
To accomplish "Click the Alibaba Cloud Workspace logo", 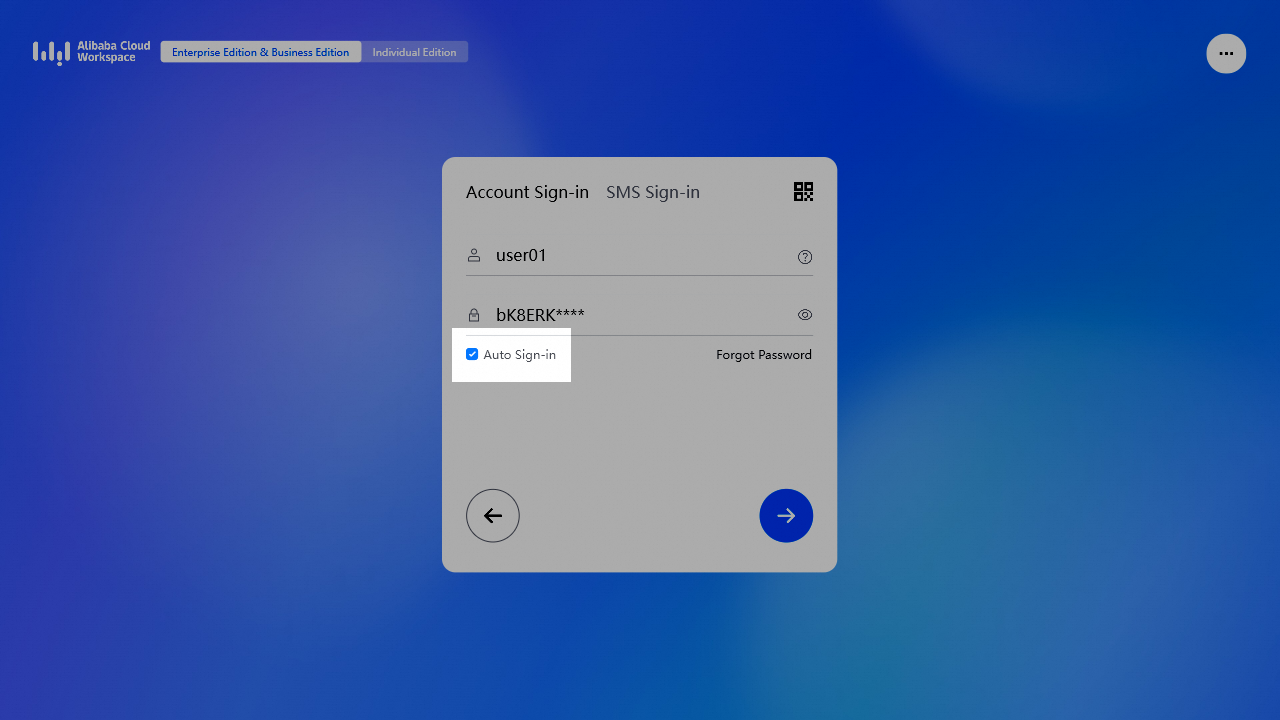I will tap(91, 52).
